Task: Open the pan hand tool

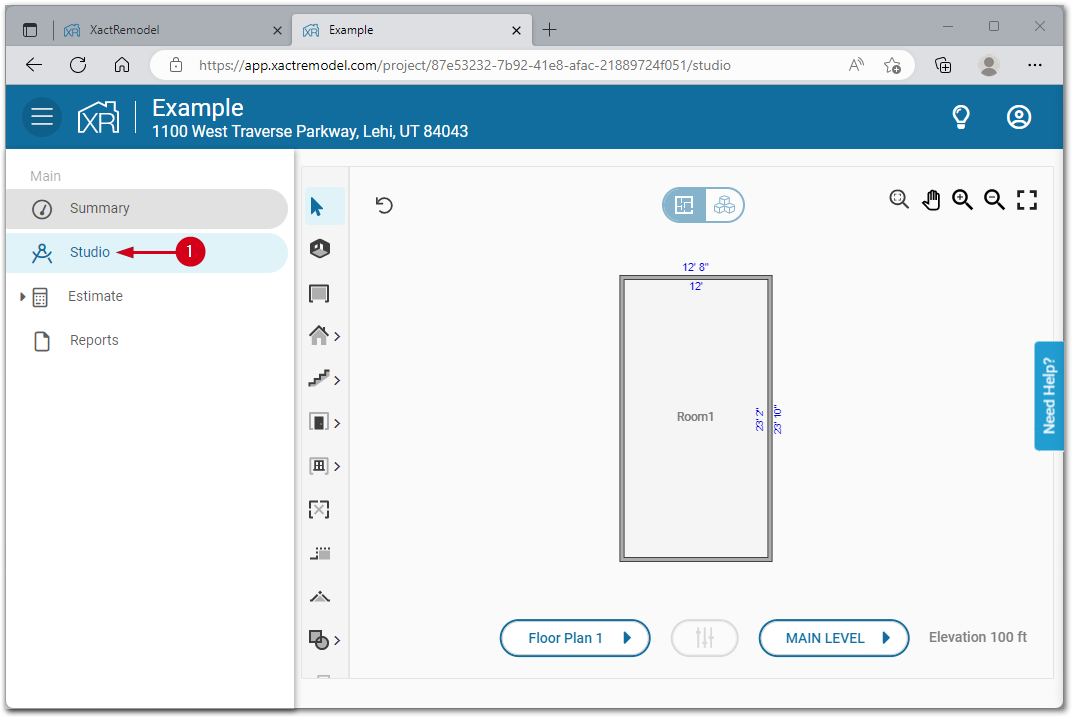Action: [x=931, y=199]
